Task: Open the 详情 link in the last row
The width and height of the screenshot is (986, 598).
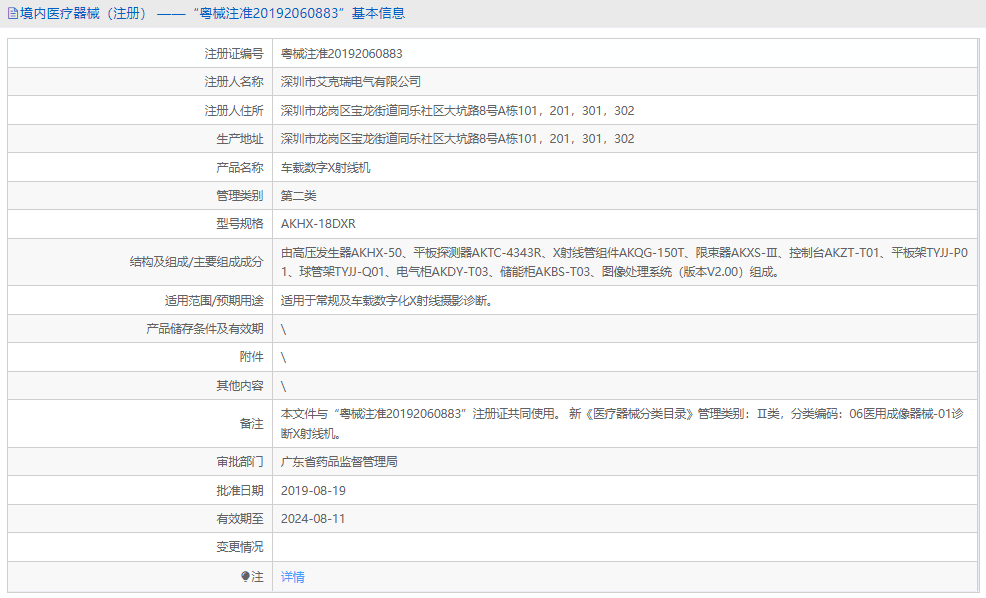Action: (x=291, y=577)
